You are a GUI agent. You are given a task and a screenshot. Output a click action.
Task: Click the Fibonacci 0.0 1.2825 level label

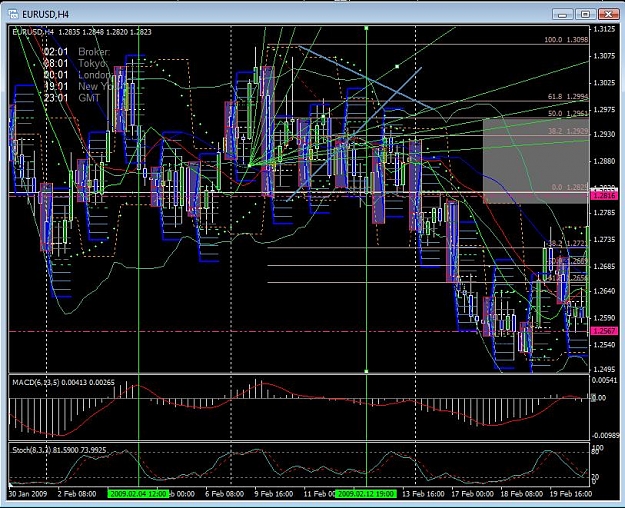click(x=569, y=187)
